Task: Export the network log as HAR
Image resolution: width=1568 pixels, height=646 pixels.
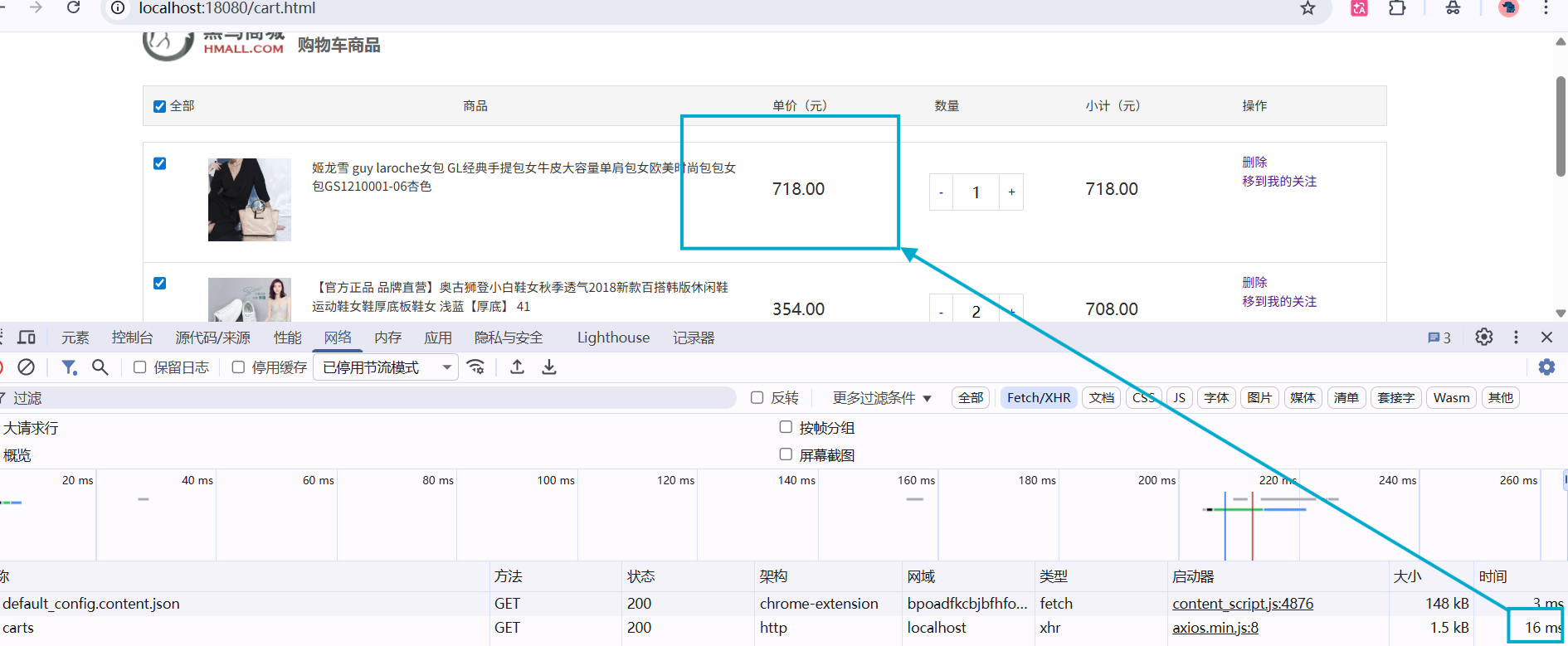Action: 549,367
